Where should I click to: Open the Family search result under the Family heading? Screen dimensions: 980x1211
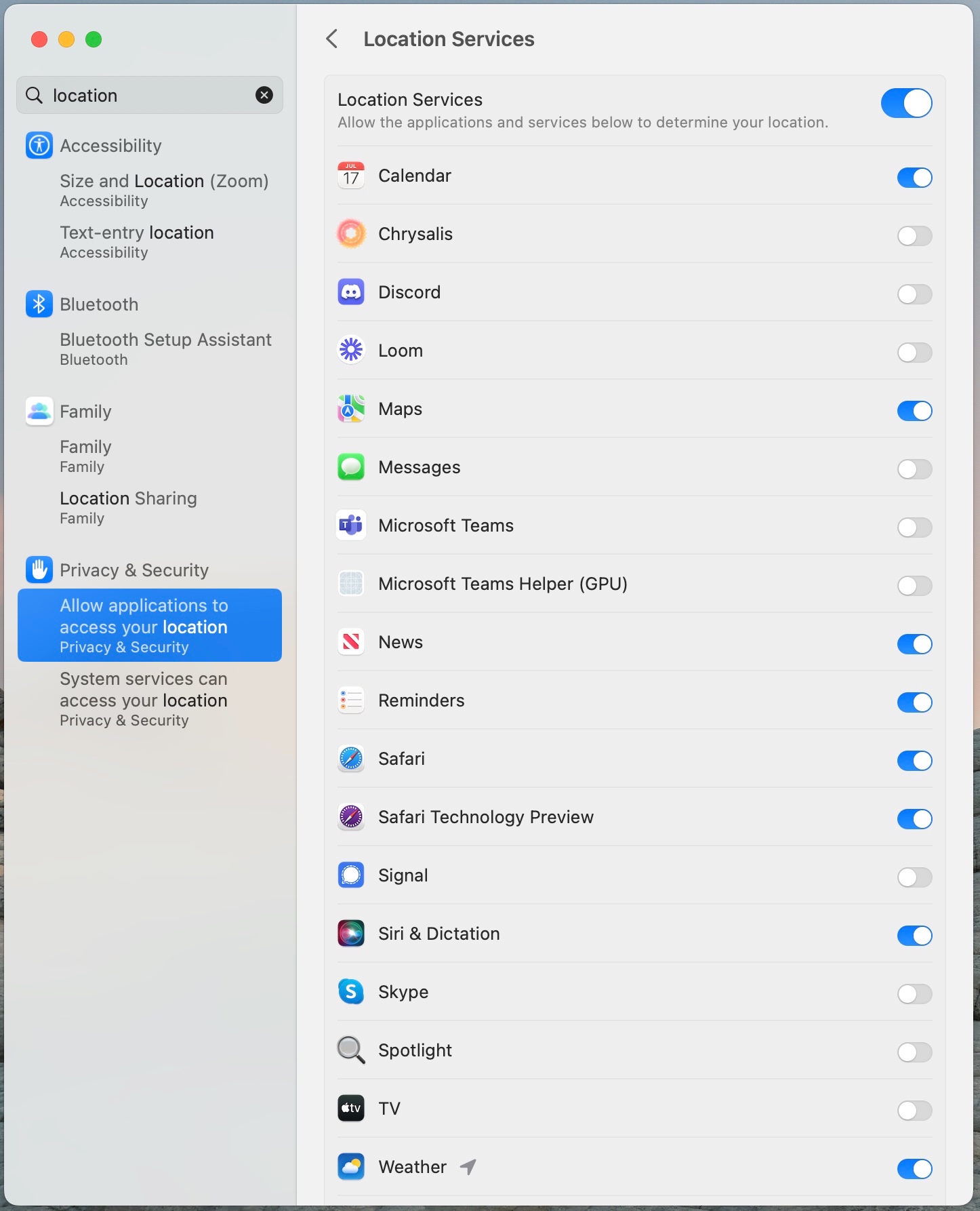[x=150, y=456]
